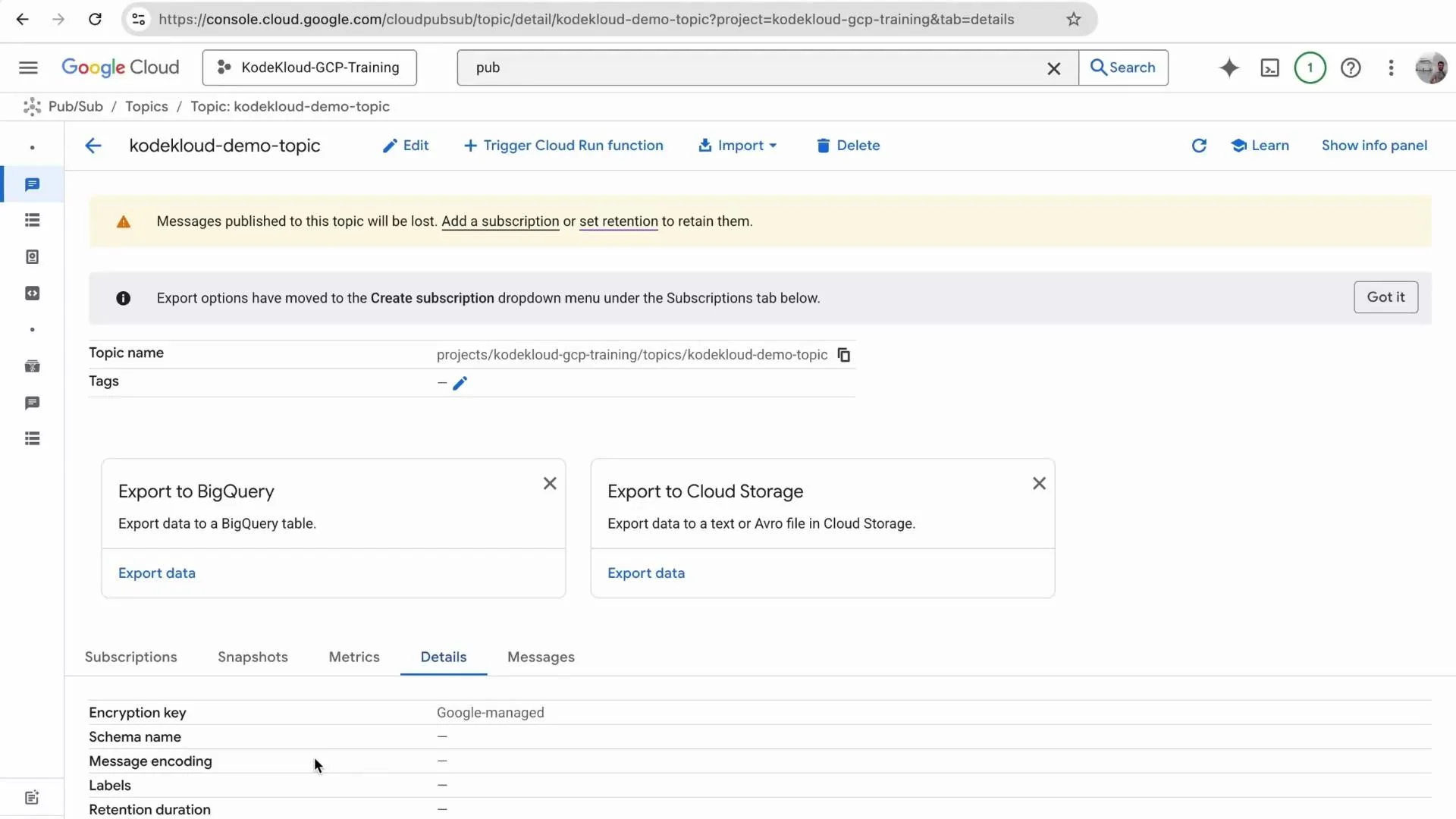The height and width of the screenshot is (819, 1456).
Task: Click the Search button
Action: click(x=1123, y=67)
